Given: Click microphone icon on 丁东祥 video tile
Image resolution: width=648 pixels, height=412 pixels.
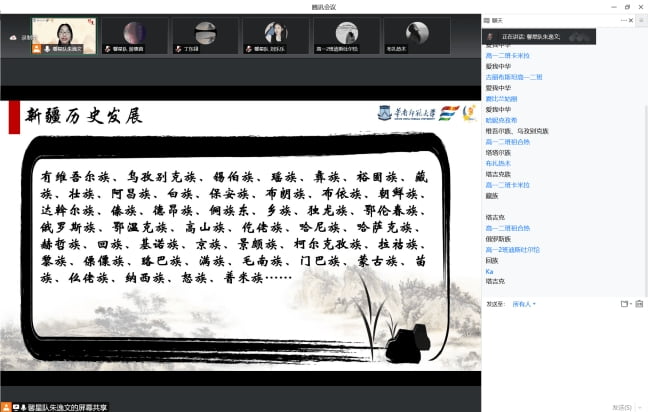Looking at the screenshot, I should click(x=176, y=47).
